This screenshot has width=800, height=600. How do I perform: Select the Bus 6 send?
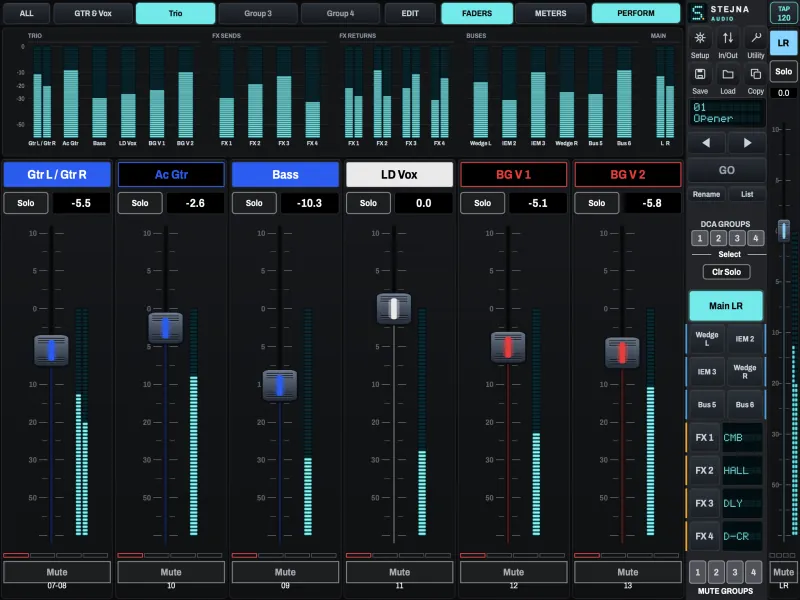tap(745, 405)
